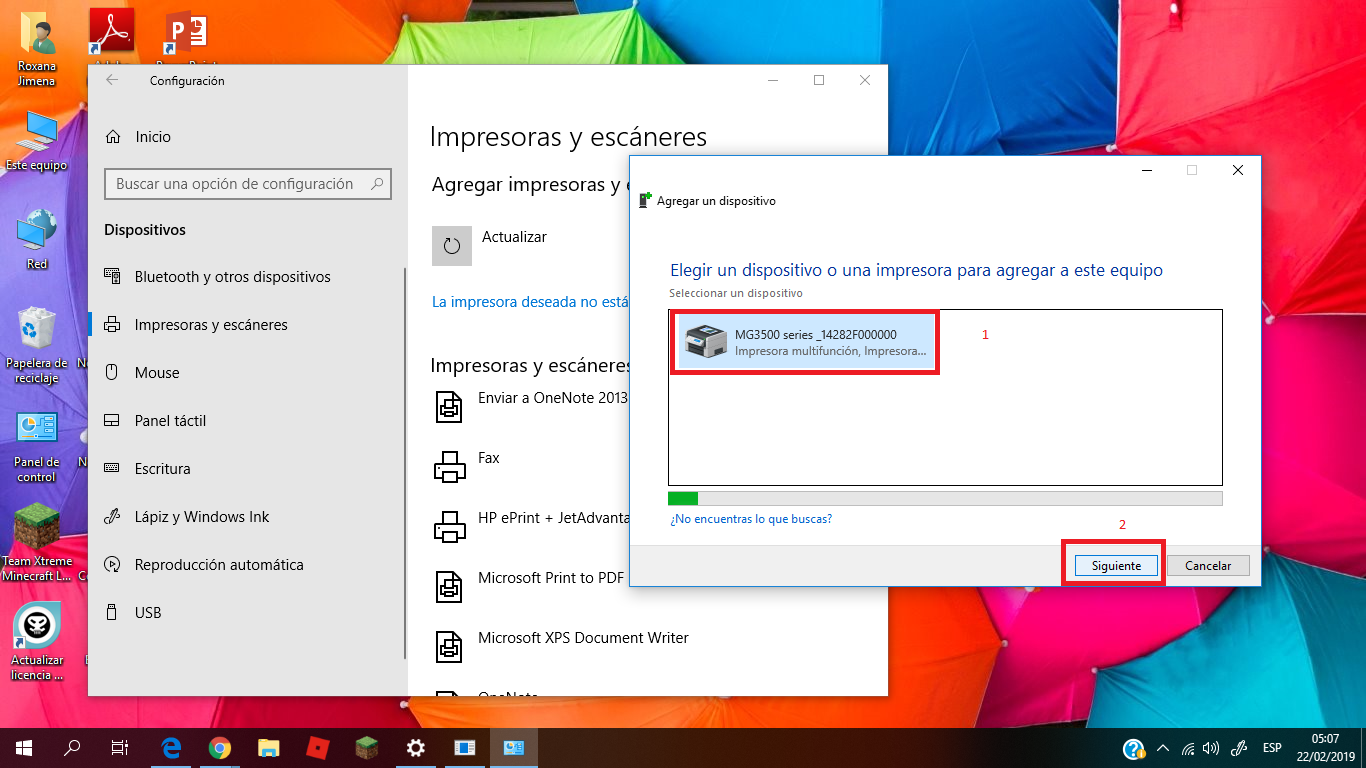Open 'La impresora deseada no está' link
Viewport: 1366px width, 768px height.
point(530,301)
